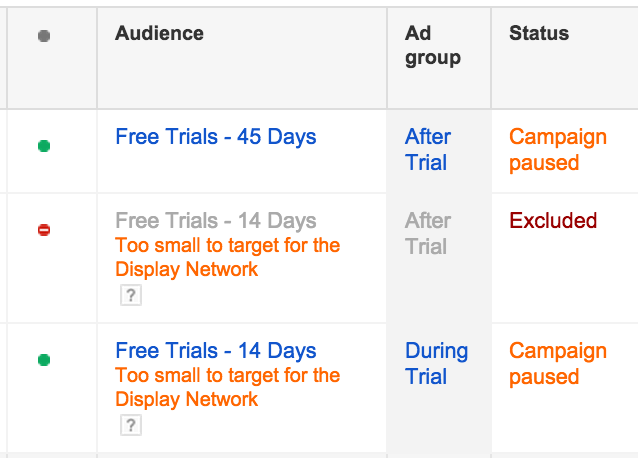Viewport: 638px width, 458px height.
Task: Open help icon under During Trial audience warning
Action: click(x=131, y=425)
